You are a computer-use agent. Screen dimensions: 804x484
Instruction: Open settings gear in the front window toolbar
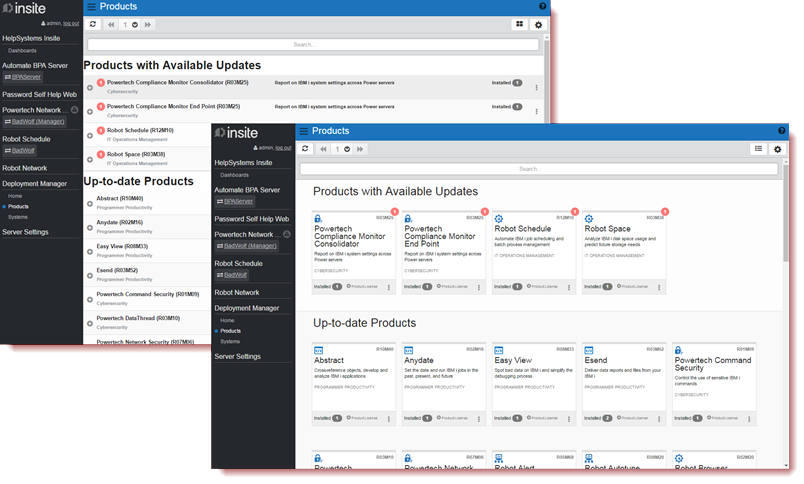point(777,149)
